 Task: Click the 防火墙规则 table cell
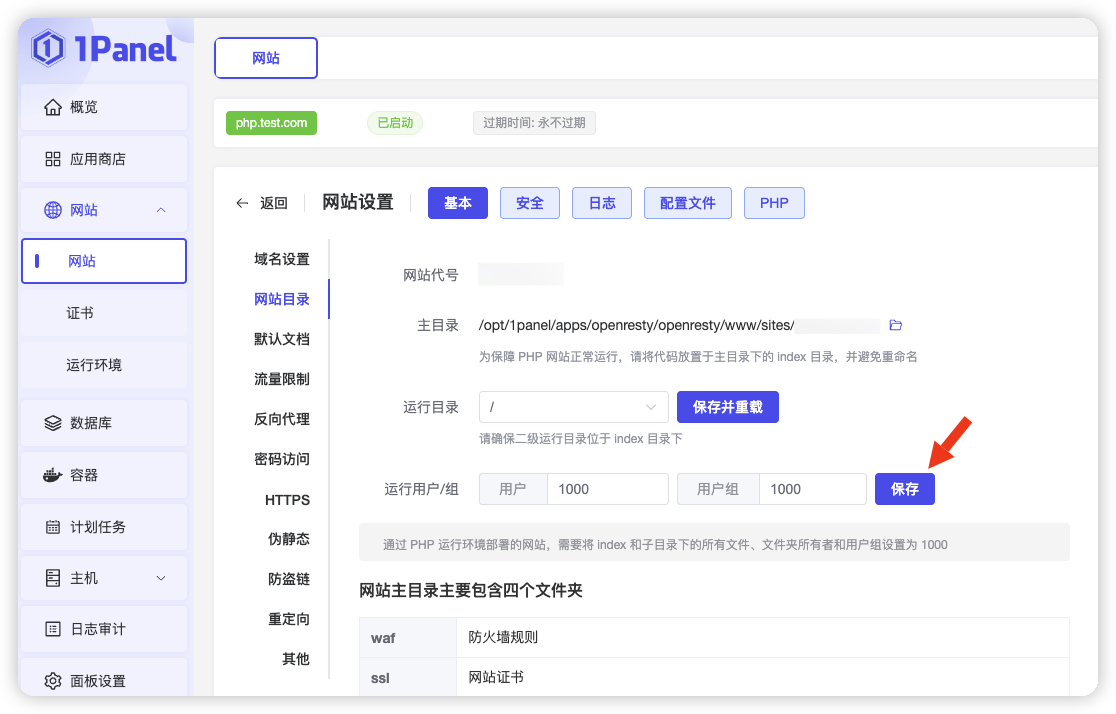763,638
